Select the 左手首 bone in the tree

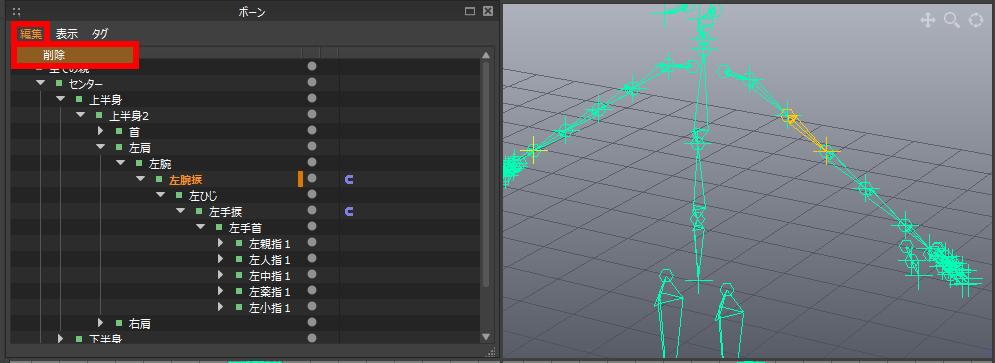pos(246,227)
